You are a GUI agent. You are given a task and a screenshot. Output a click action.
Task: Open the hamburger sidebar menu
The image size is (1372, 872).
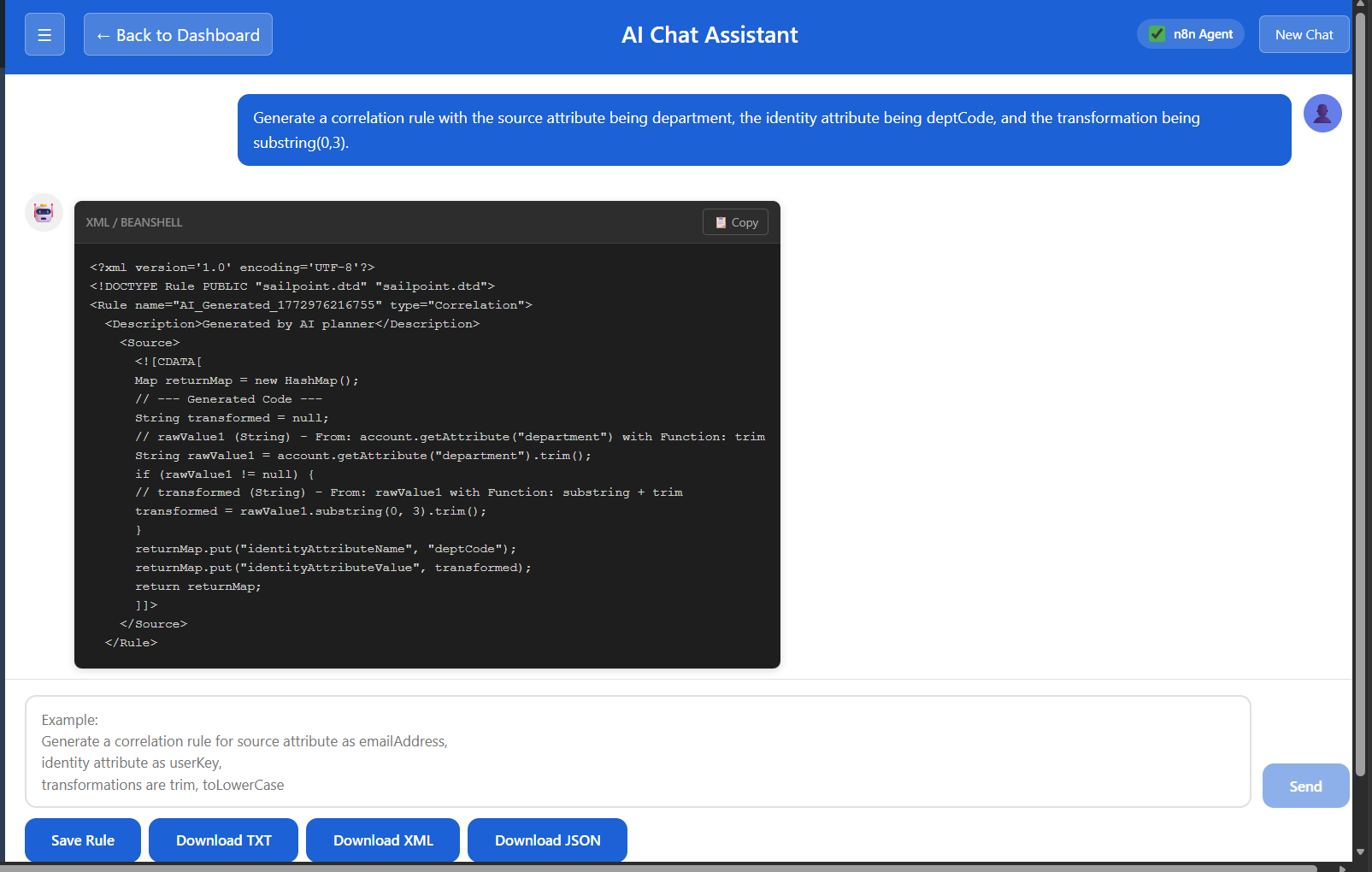point(44,35)
